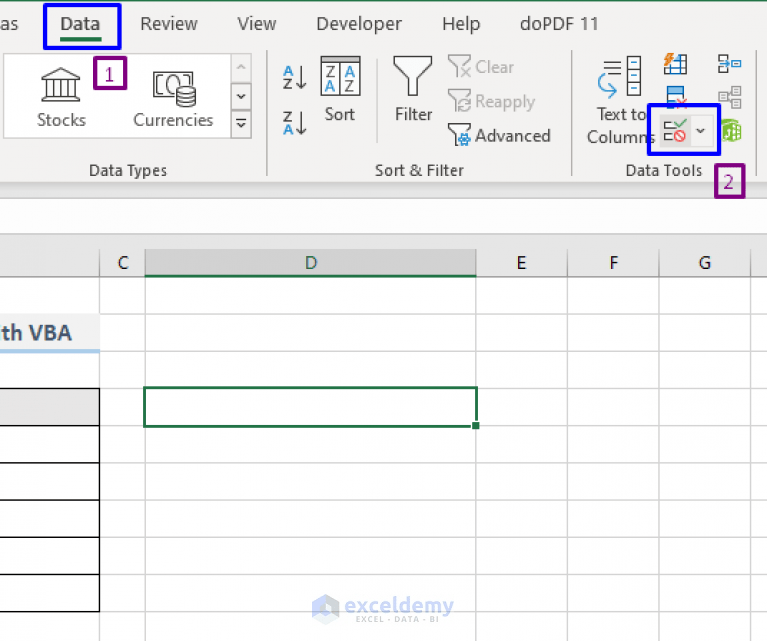Open Manage Data Model icon
This screenshot has height=641, width=767.
[731, 131]
